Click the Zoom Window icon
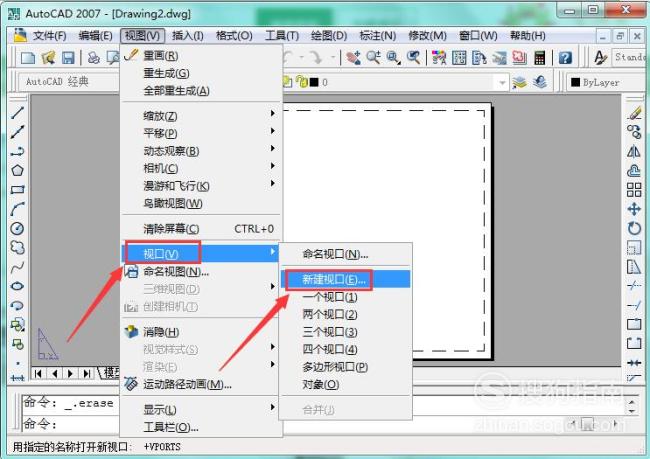 pyautogui.click(x=393, y=58)
